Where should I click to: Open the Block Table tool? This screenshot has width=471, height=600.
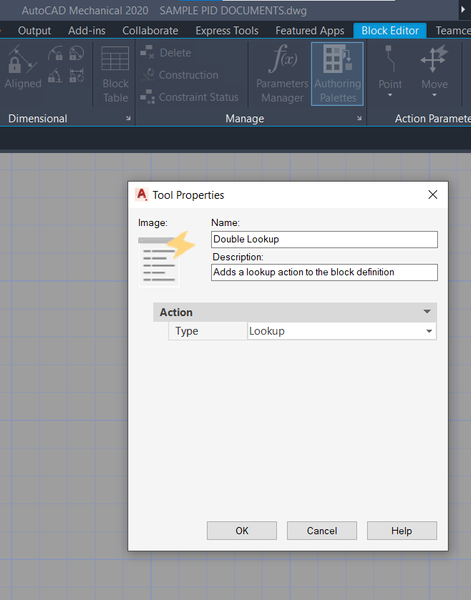tap(115, 74)
